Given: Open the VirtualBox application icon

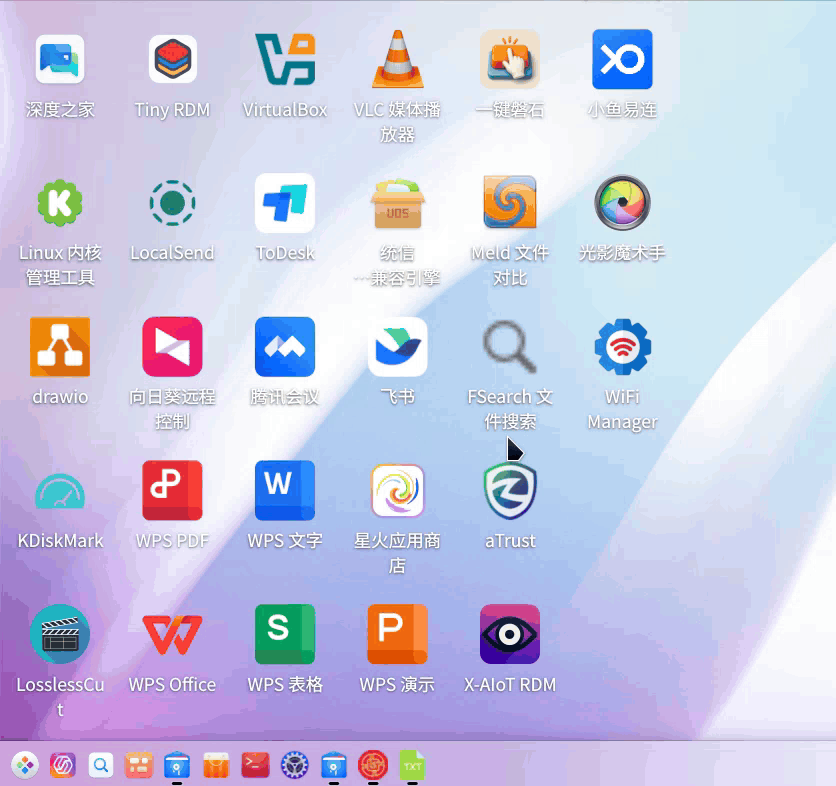Looking at the screenshot, I should point(285,59).
